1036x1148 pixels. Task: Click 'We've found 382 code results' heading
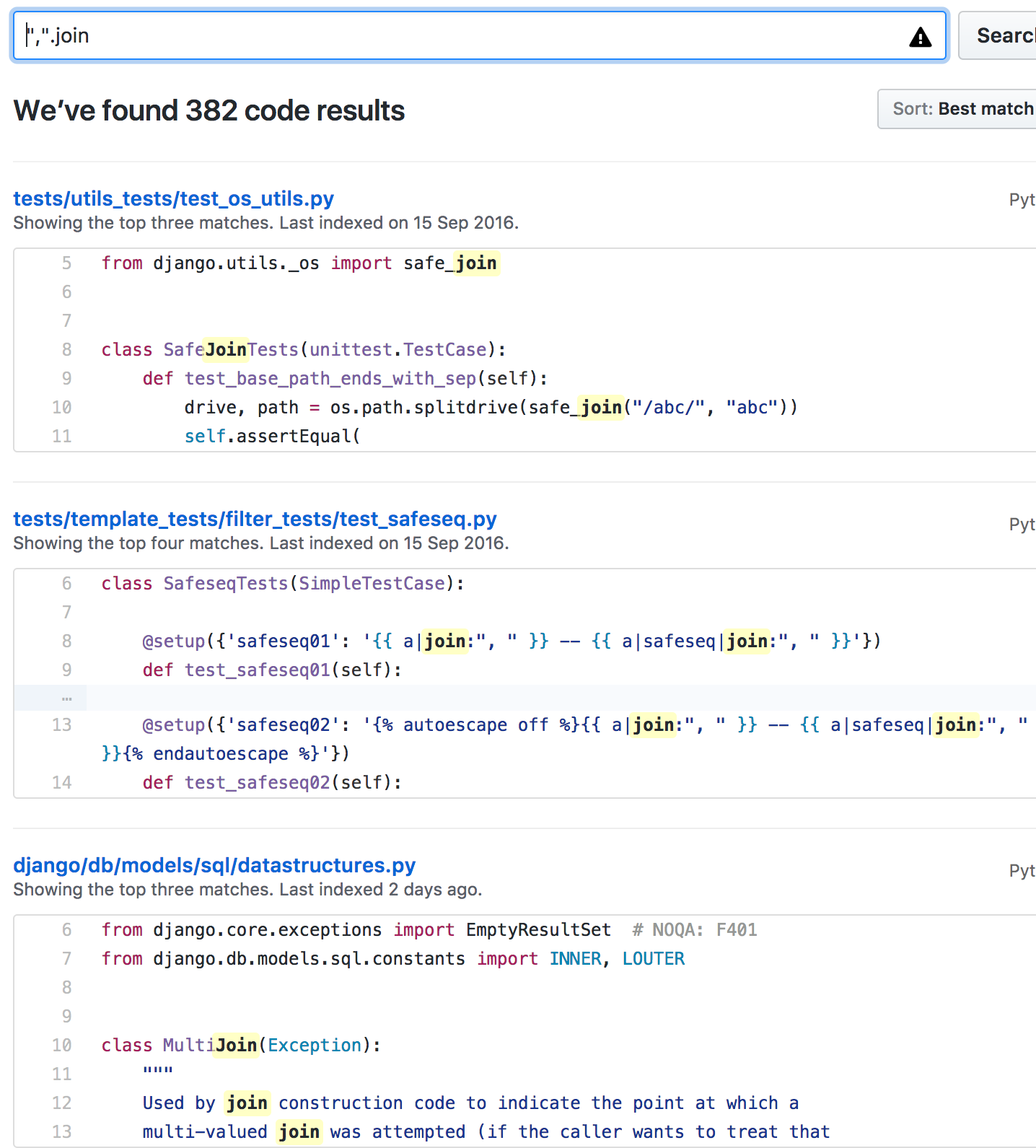[x=209, y=110]
